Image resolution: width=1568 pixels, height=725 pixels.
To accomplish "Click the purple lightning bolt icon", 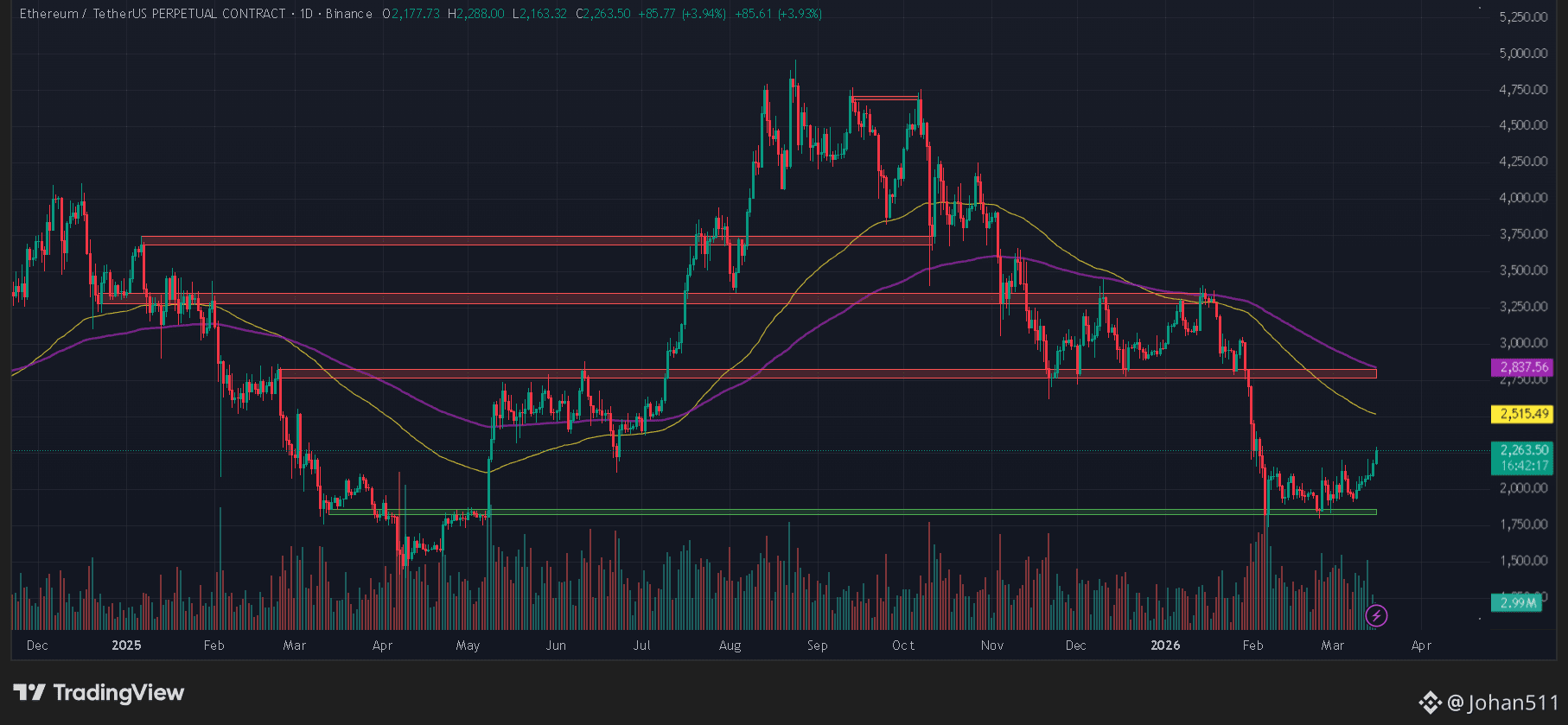I will (x=1376, y=615).
